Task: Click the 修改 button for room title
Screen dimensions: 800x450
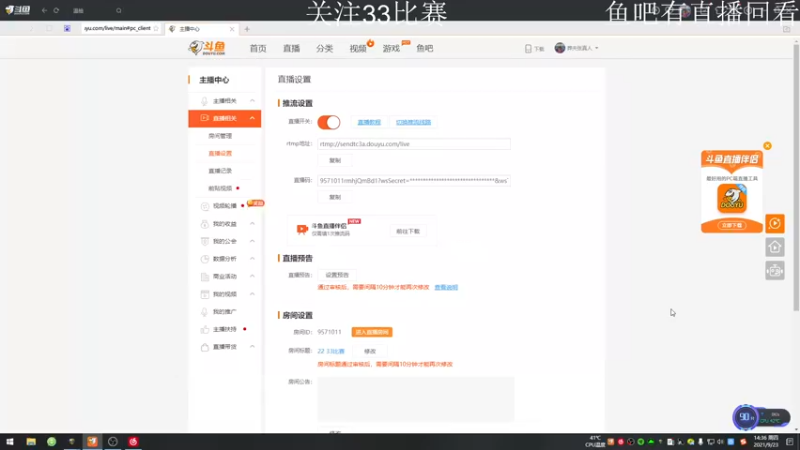Action: (370, 351)
